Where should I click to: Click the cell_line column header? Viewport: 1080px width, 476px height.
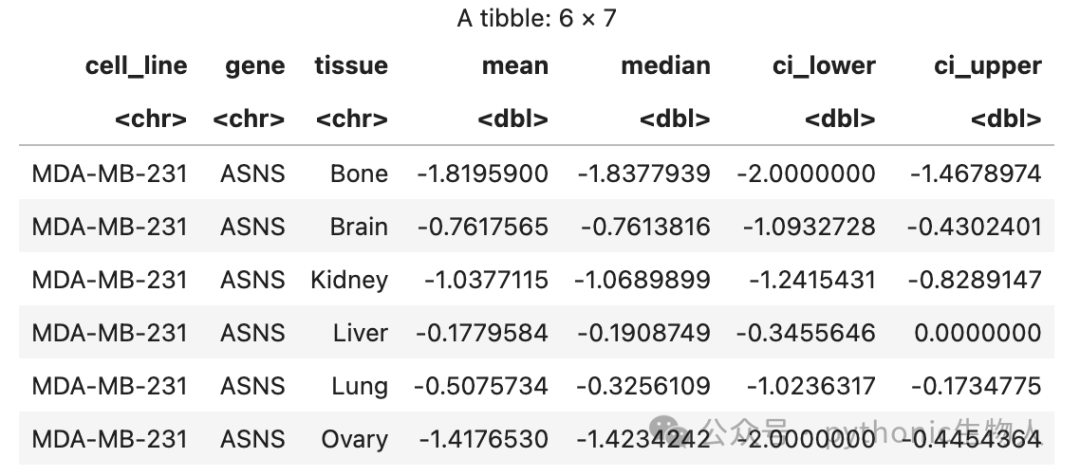pyautogui.click(x=136, y=66)
